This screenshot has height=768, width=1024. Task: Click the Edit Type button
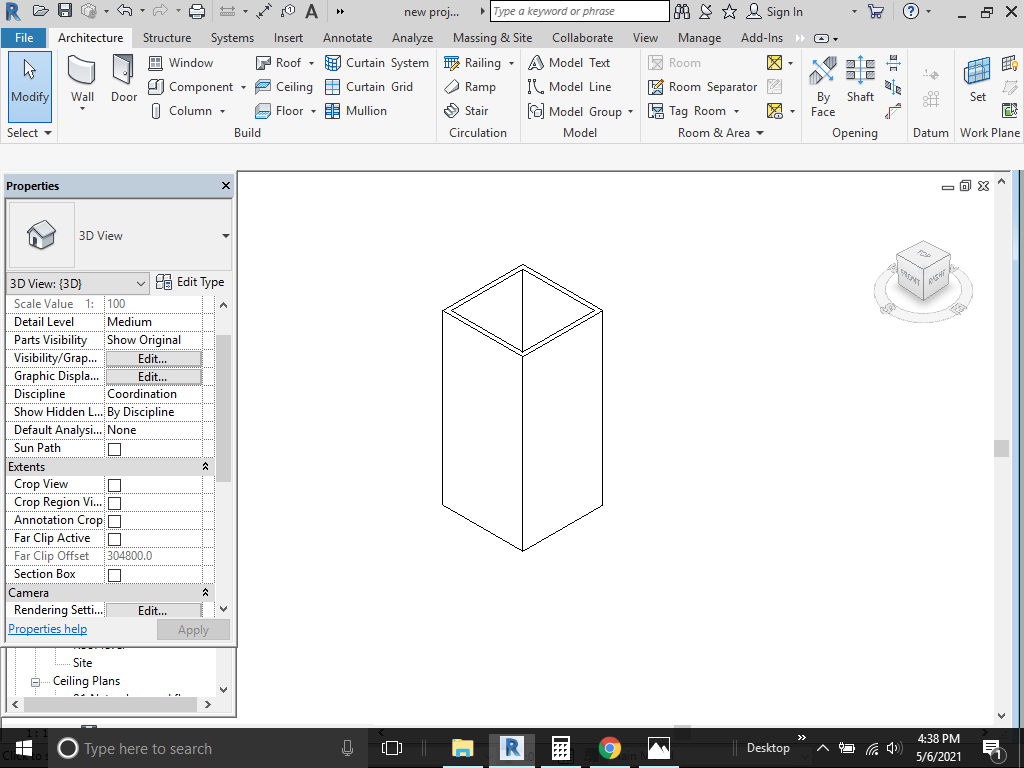[191, 282]
